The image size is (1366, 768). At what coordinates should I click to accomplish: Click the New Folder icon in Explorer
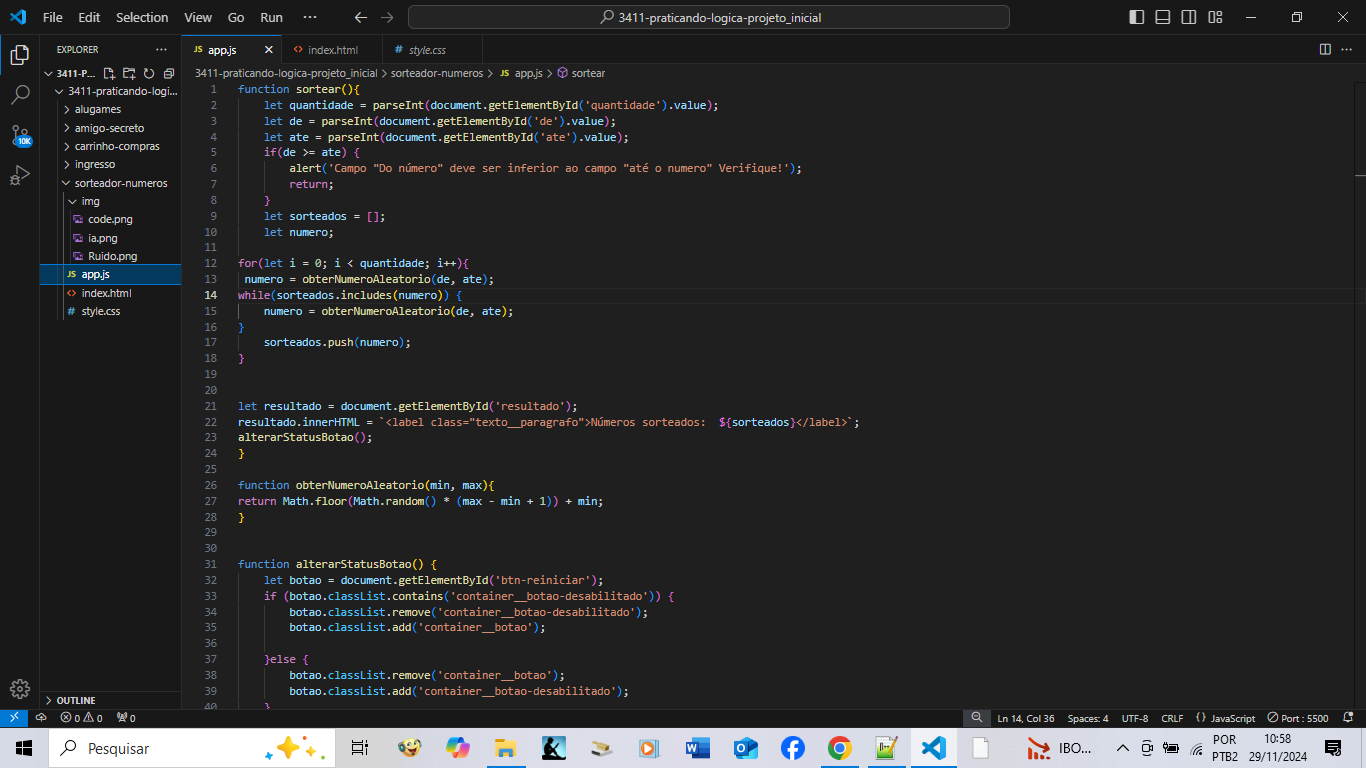[129, 73]
